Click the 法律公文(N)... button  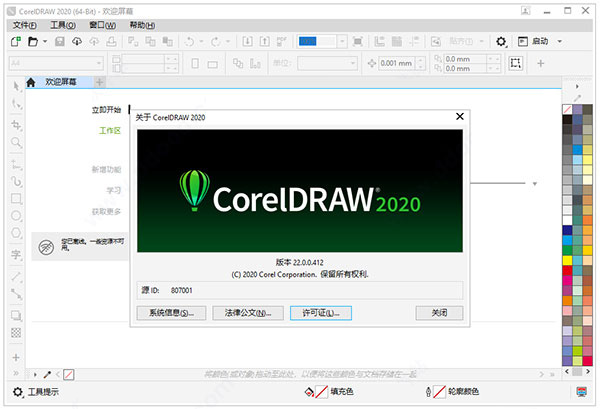pos(248,313)
